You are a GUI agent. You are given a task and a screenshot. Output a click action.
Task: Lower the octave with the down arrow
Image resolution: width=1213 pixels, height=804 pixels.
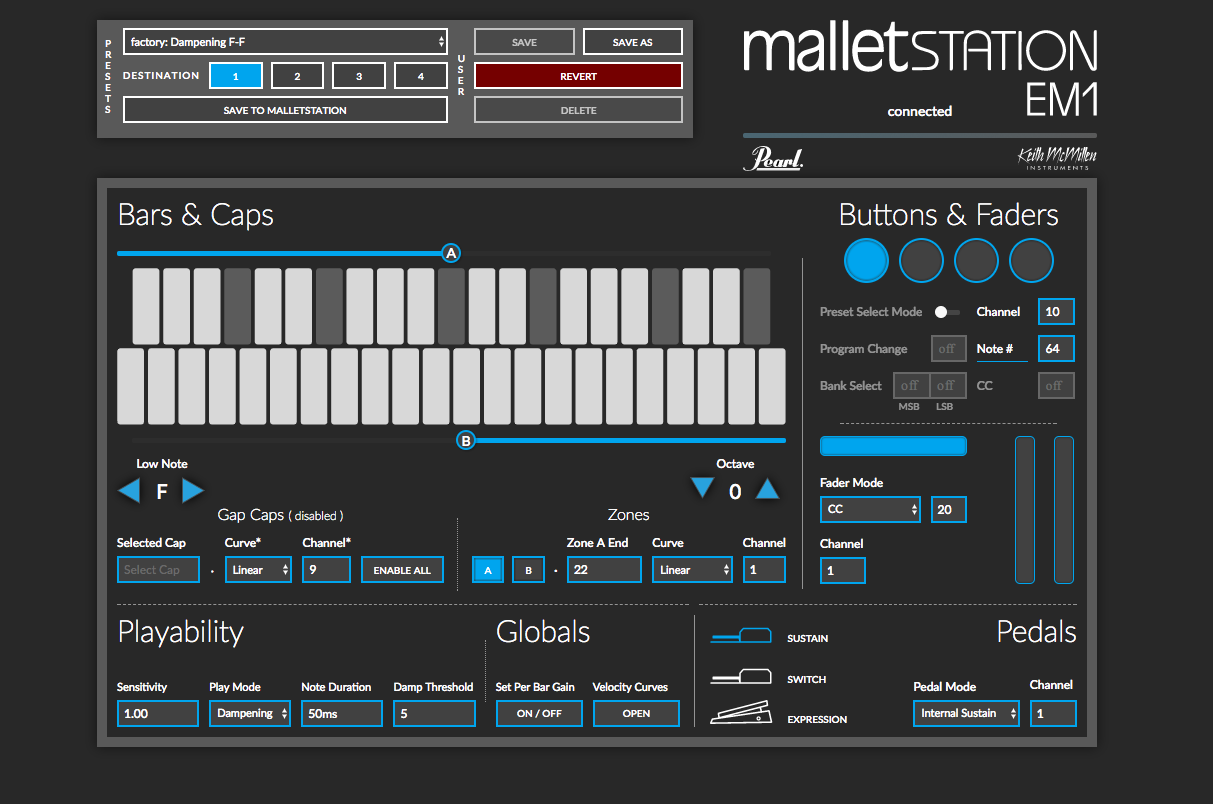[703, 488]
